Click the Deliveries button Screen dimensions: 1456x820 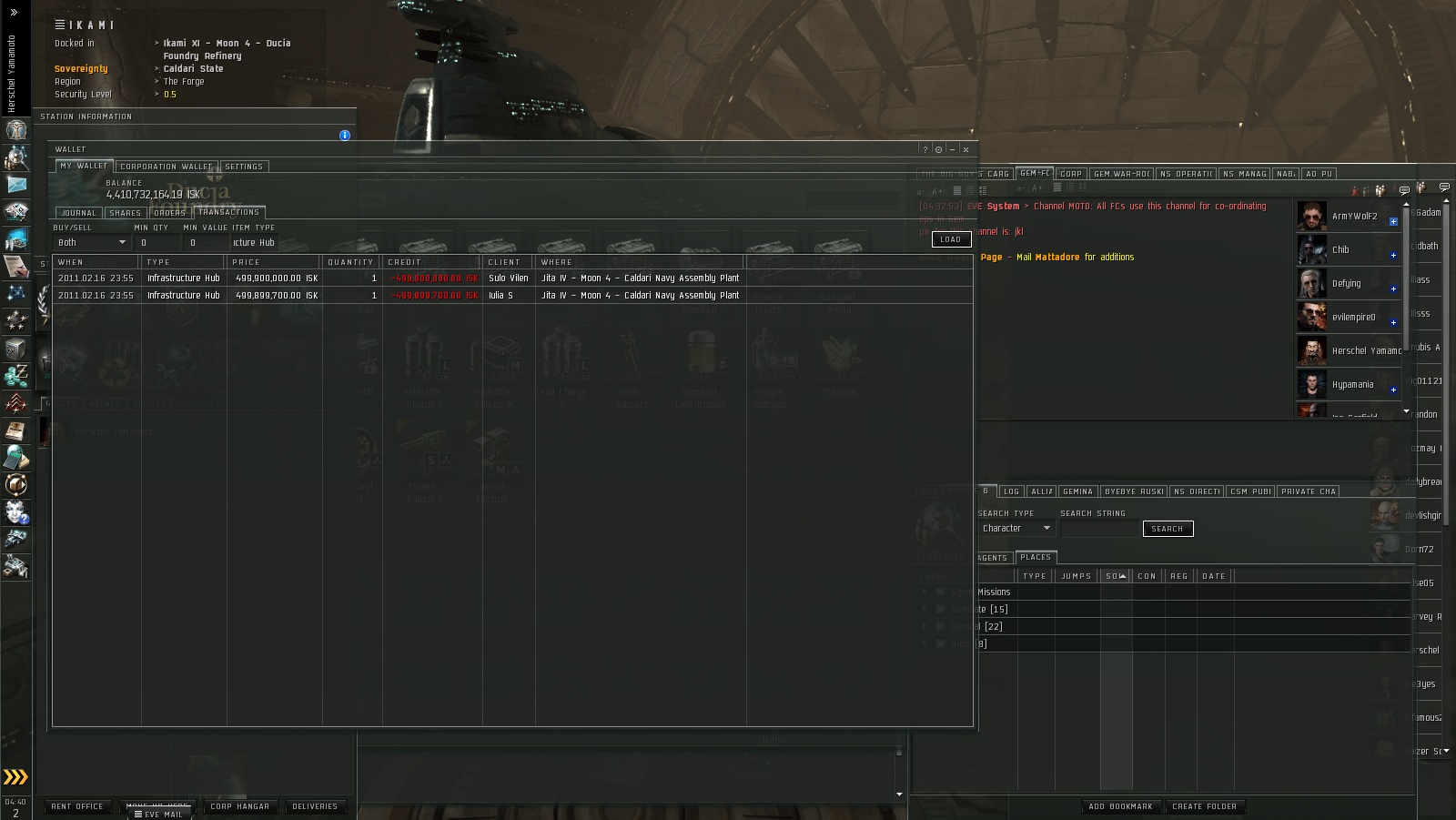(315, 806)
